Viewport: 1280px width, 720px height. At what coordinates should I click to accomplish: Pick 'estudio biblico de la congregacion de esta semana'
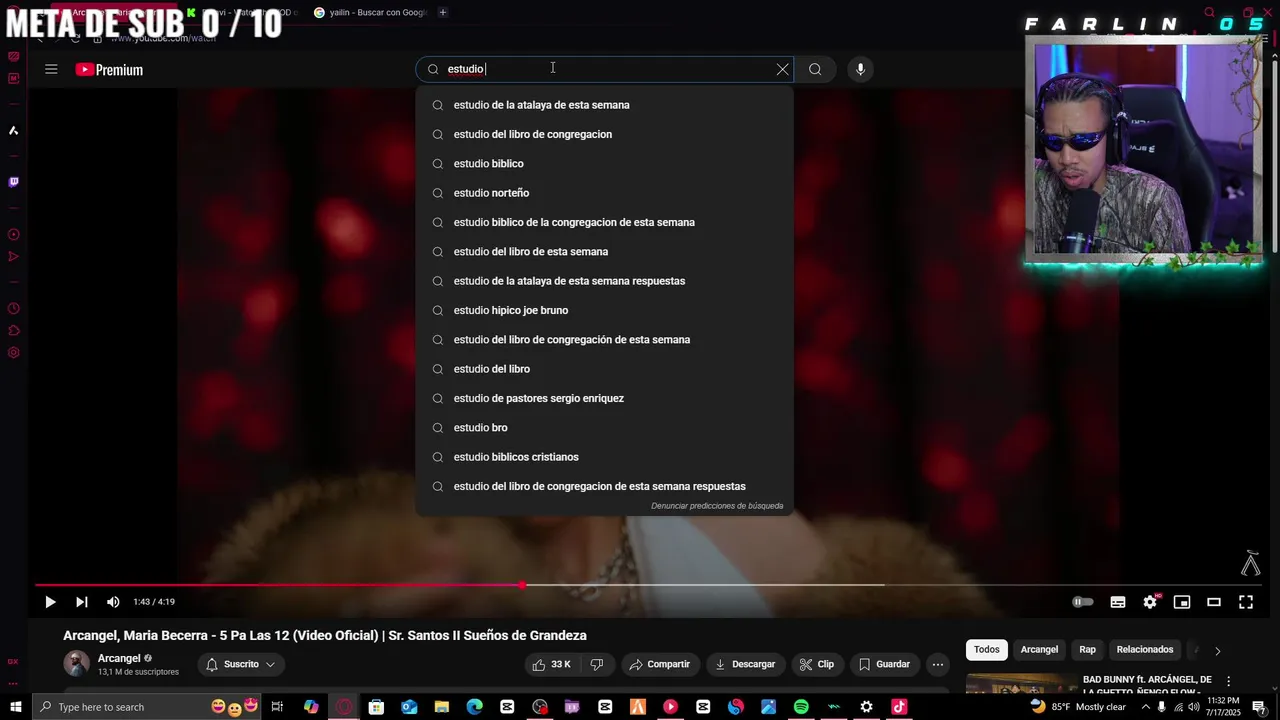click(605, 222)
